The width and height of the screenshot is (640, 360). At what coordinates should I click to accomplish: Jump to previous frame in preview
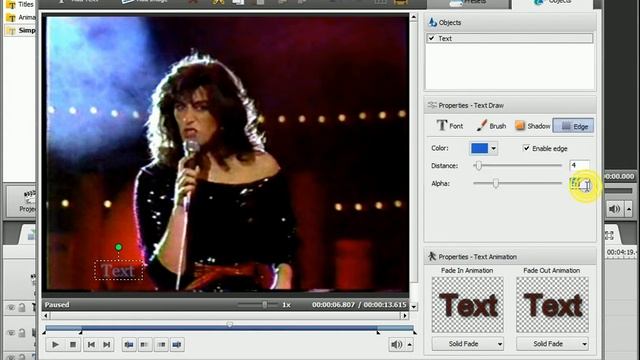click(91, 344)
